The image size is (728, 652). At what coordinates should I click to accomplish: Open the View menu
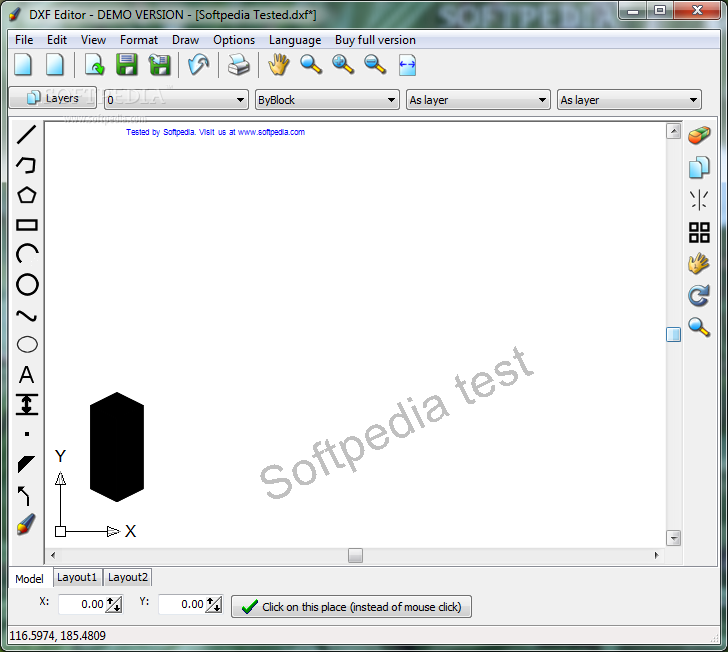(x=93, y=40)
